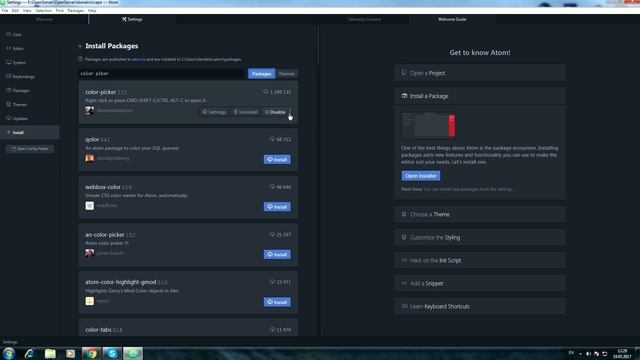Open the Selection menu
Viewport: 640px width, 360px height.
[x=43, y=11]
